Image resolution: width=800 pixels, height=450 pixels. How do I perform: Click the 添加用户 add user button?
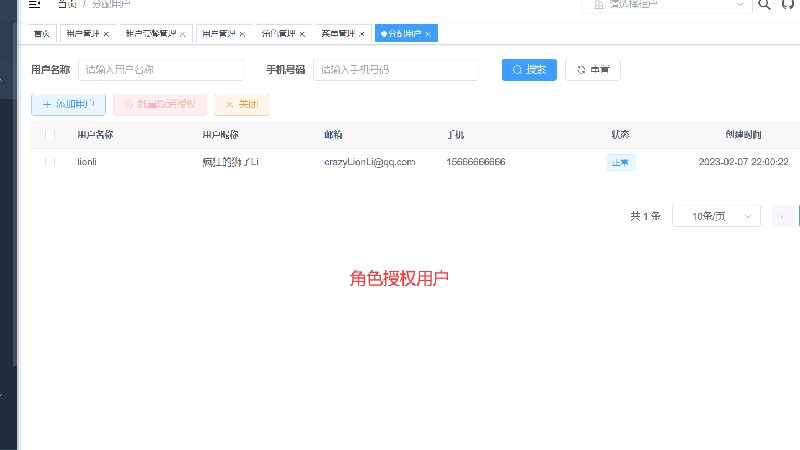[x=68, y=105]
